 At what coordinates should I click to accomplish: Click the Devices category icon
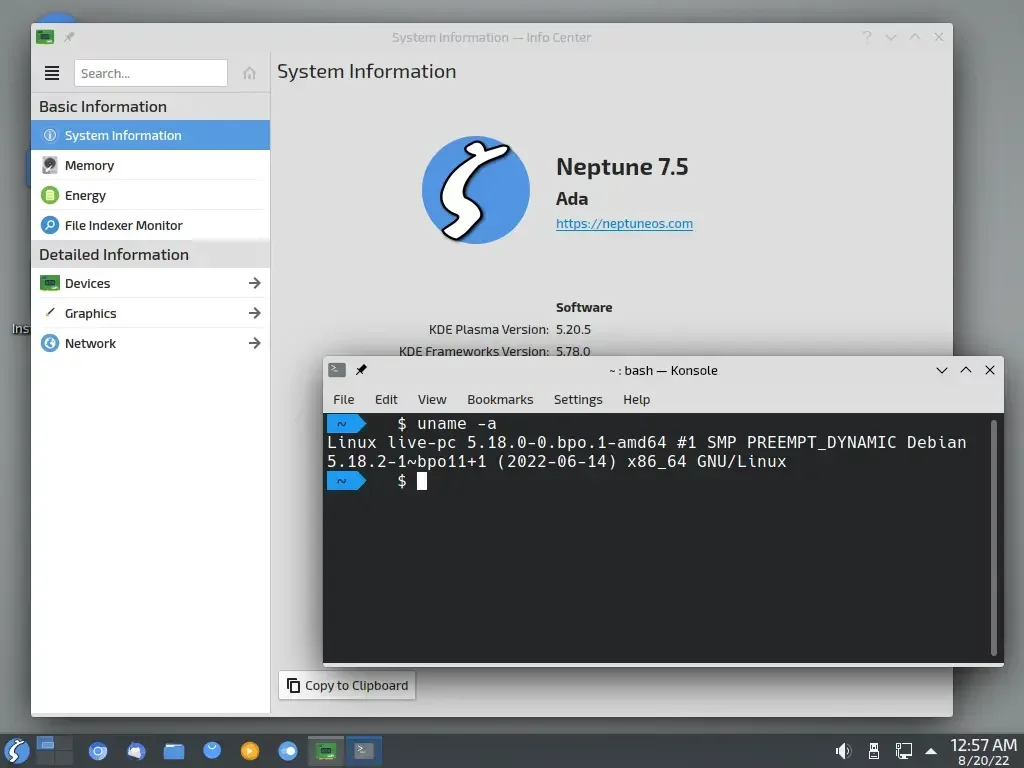(x=50, y=283)
